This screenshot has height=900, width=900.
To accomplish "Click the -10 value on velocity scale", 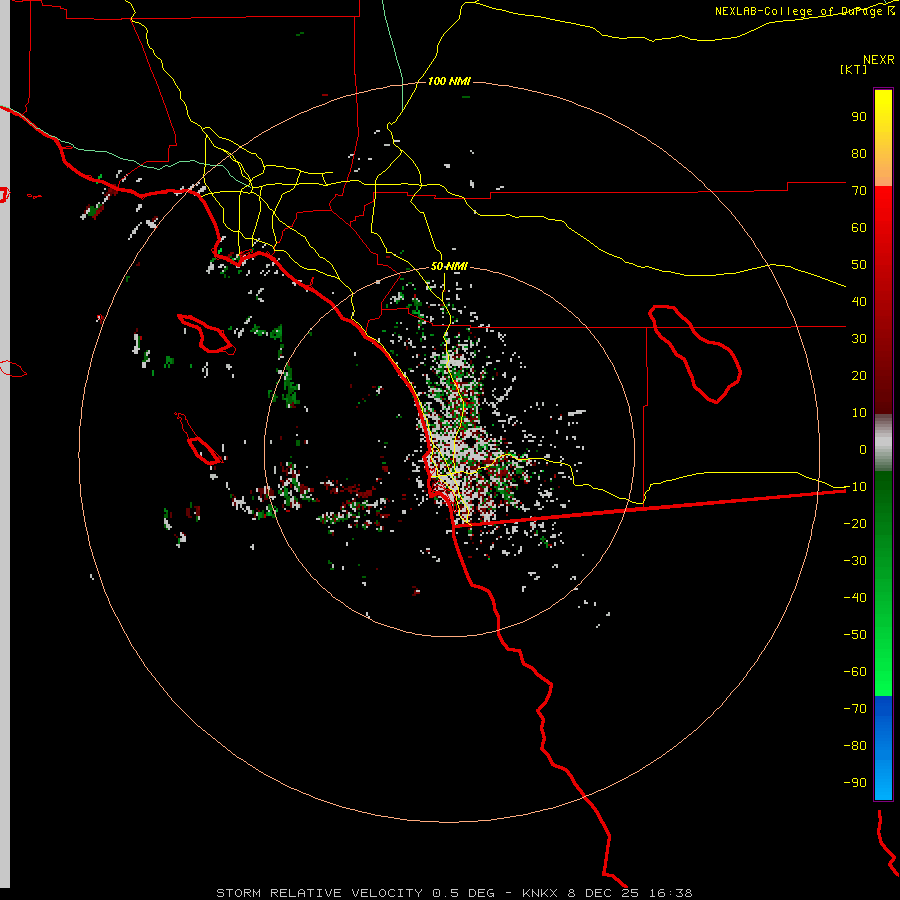I will click(855, 487).
